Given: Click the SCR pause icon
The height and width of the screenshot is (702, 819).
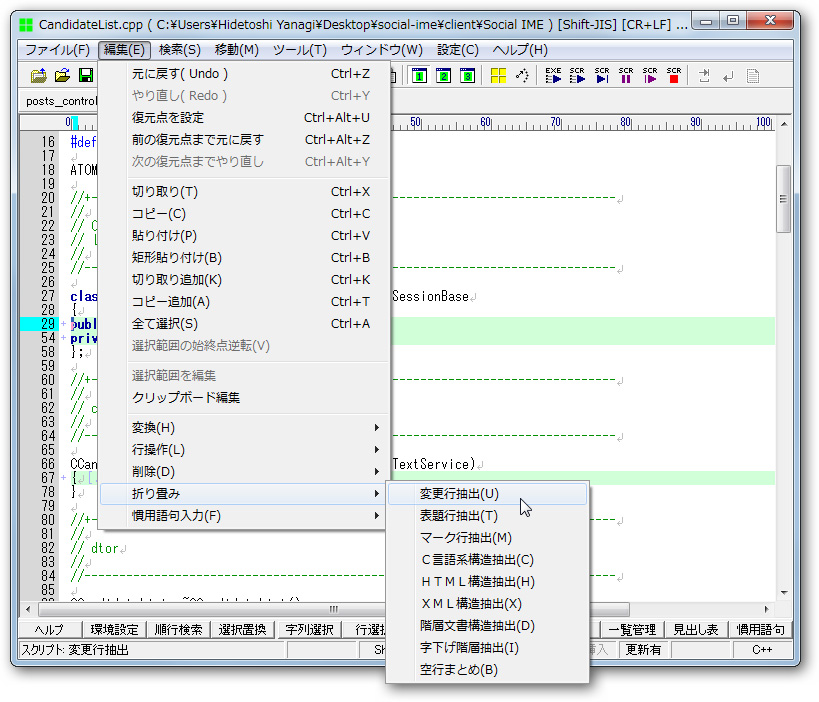Looking at the screenshot, I should tap(626, 76).
